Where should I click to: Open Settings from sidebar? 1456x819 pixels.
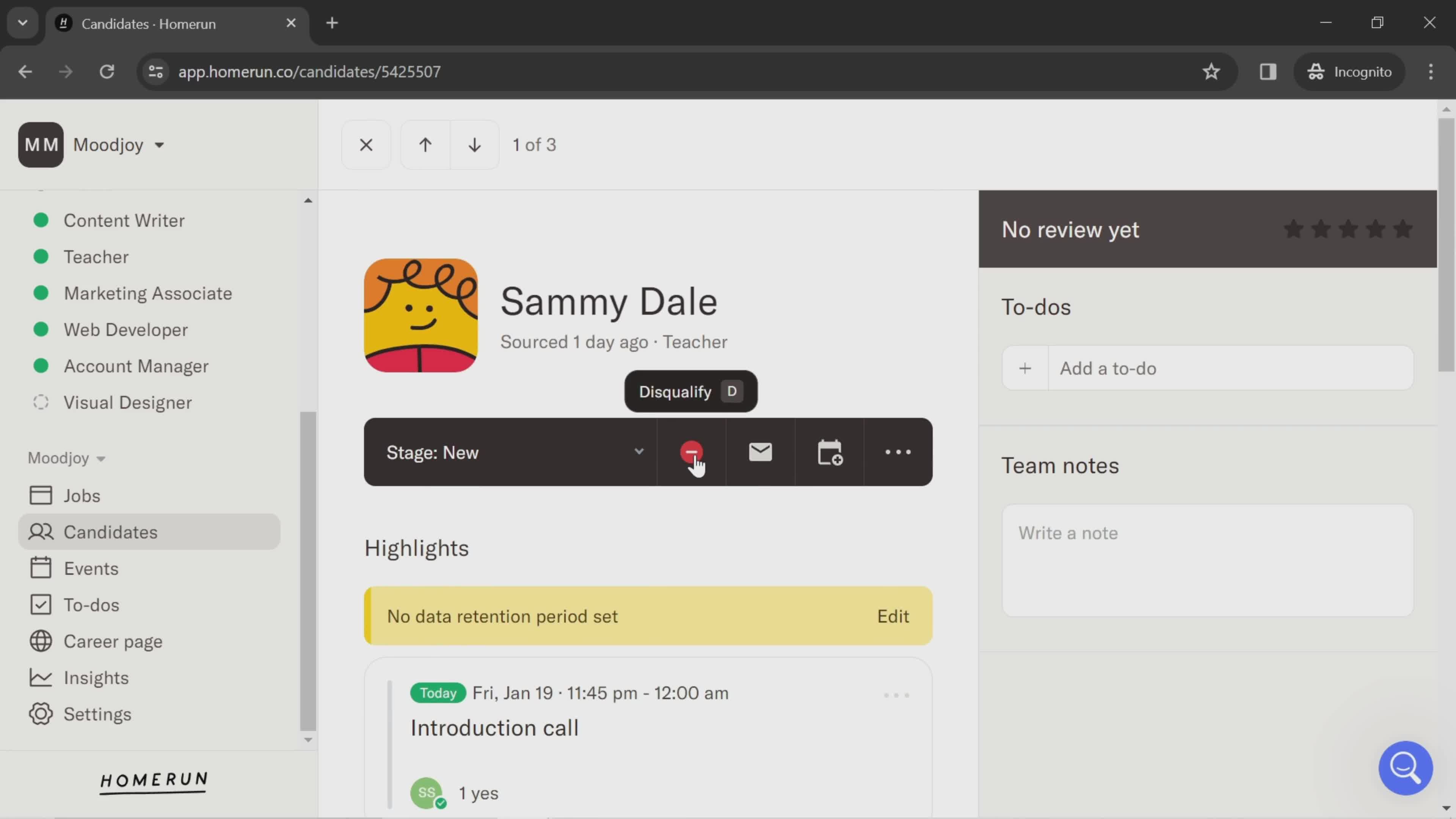pos(98,714)
